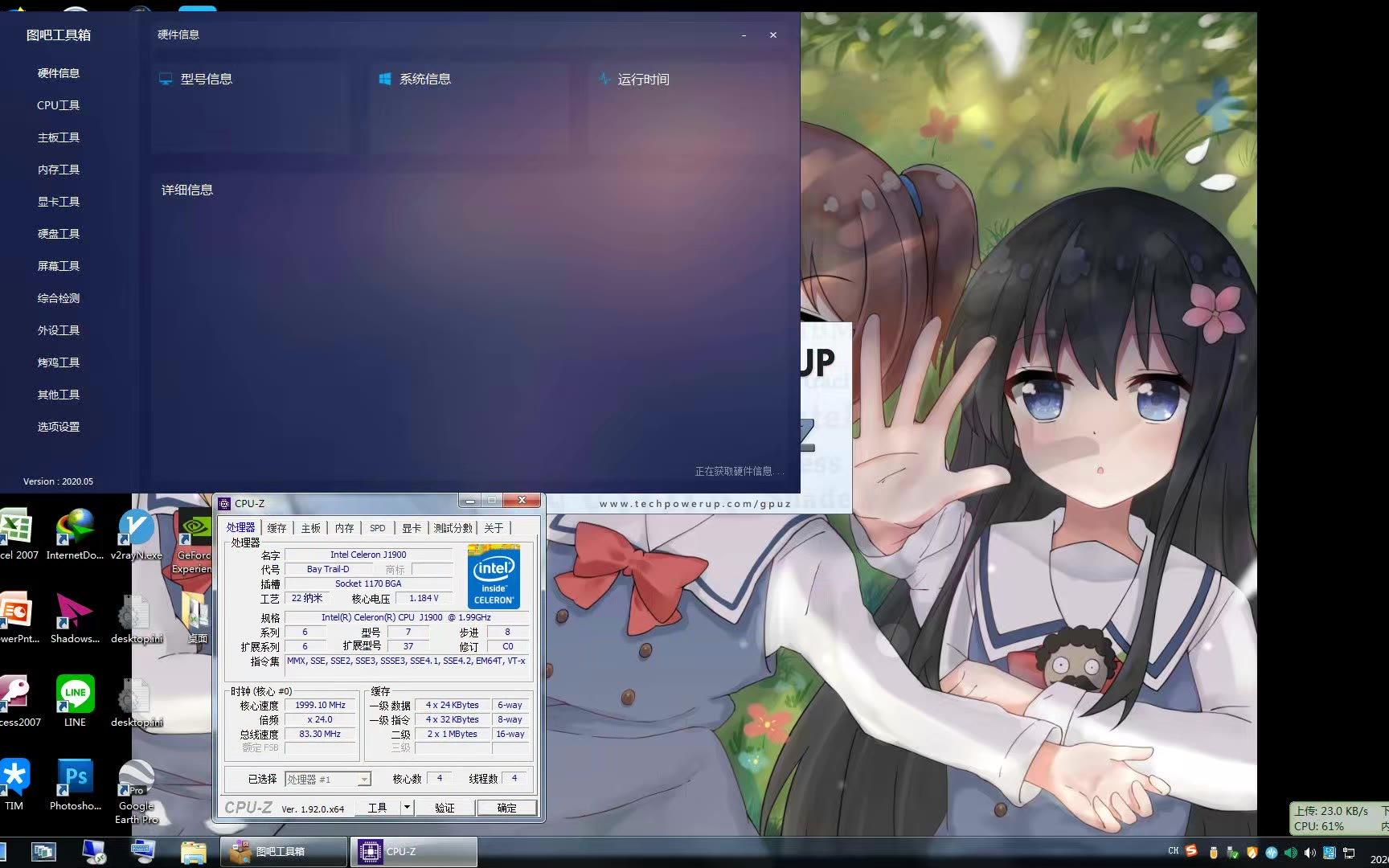Image resolution: width=1389 pixels, height=868 pixels.
Task: Click the blue waveform tray icon
Action: point(1271,853)
